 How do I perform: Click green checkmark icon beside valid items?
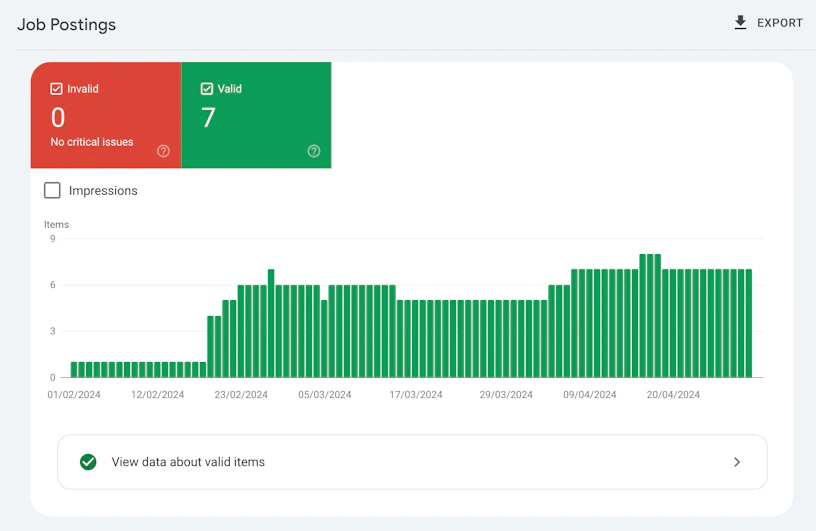coord(88,462)
